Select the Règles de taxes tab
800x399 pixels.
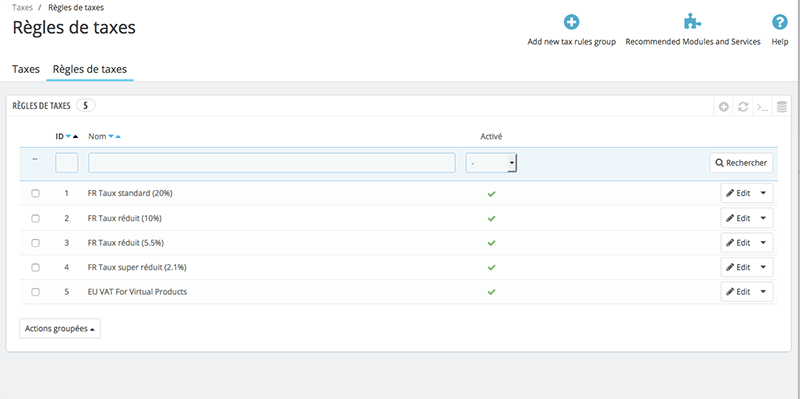point(90,69)
